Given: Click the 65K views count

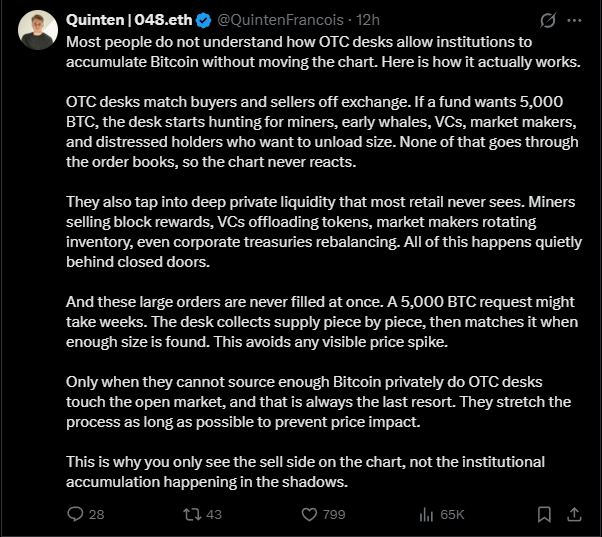Looking at the screenshot, I should pos(452,514).
